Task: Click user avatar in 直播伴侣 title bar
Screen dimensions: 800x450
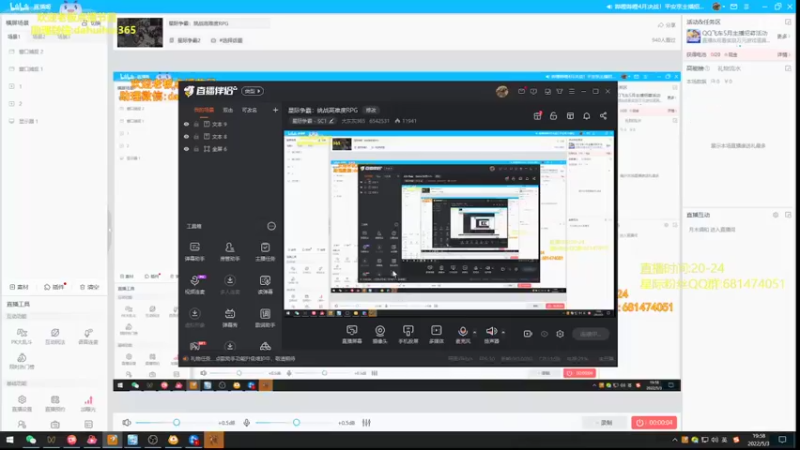Action: click(502, 91)
